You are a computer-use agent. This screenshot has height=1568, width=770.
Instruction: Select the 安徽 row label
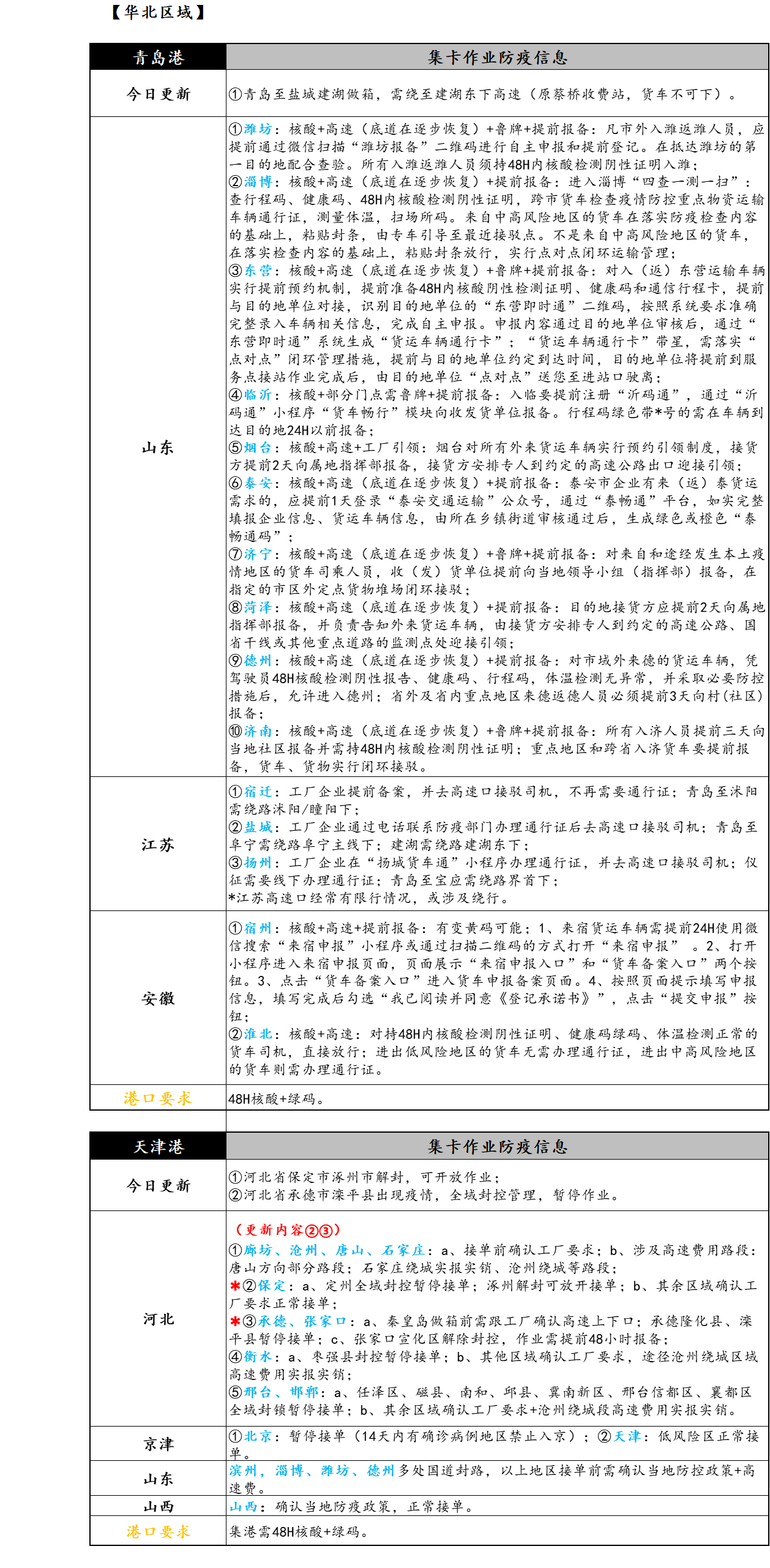(158, 998)
